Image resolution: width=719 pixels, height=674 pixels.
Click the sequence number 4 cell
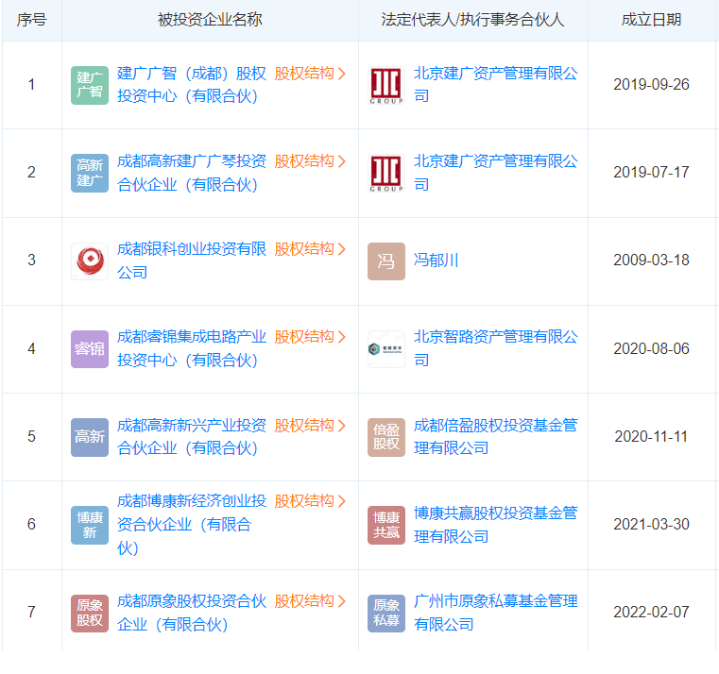pyautogui.click(x=31, y=348)
